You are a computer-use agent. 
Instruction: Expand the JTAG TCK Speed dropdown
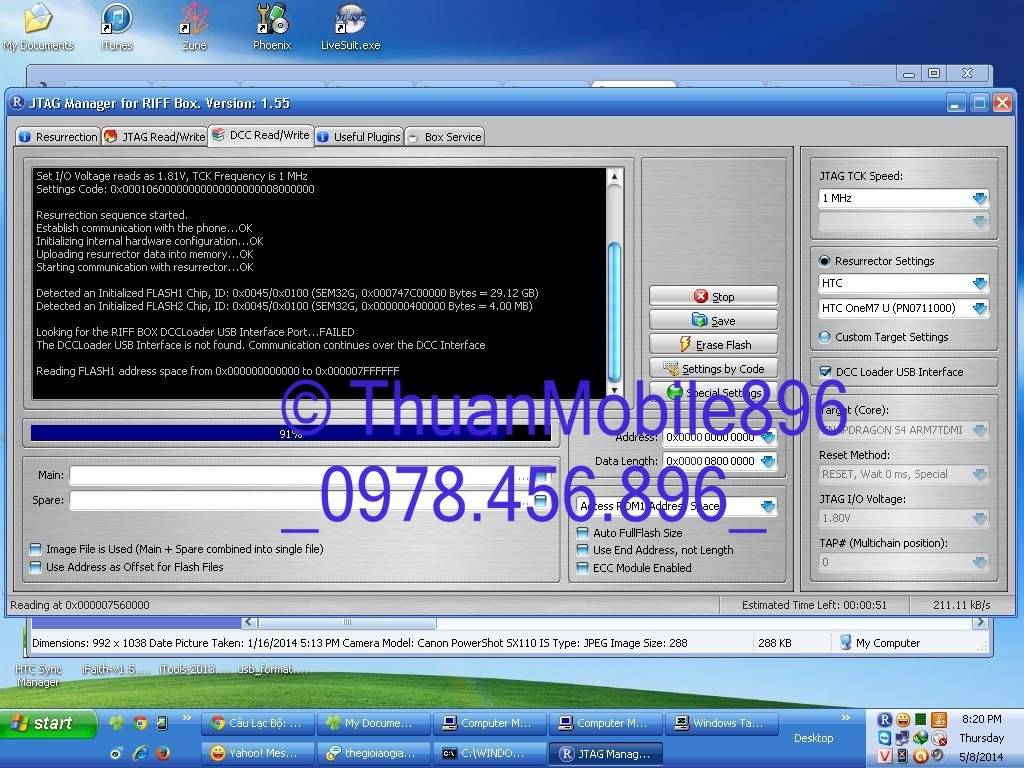(x=979, y=198)
